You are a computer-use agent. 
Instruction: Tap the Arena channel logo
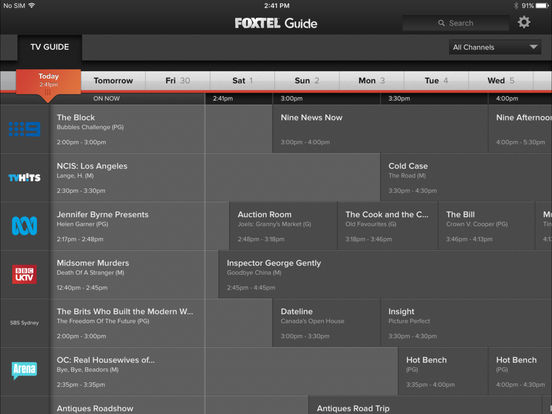coord(24,370)
